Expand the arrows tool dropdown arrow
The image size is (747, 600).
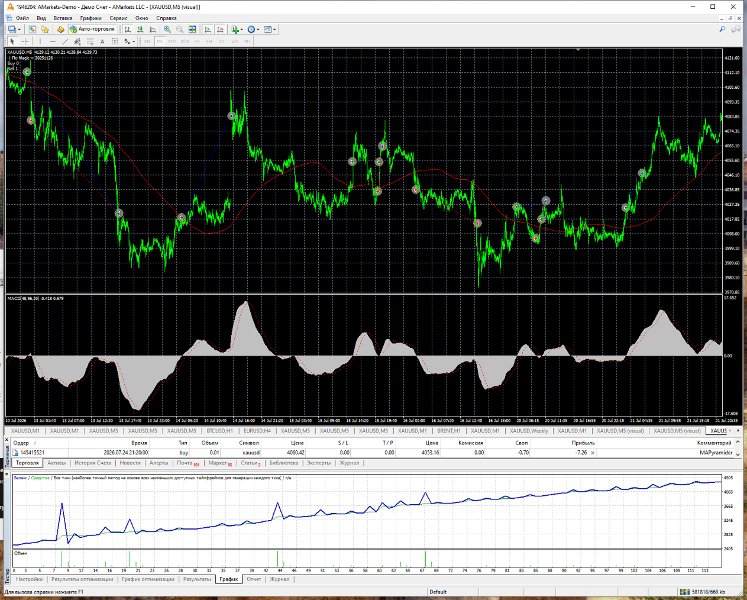(x=134, y=41)
